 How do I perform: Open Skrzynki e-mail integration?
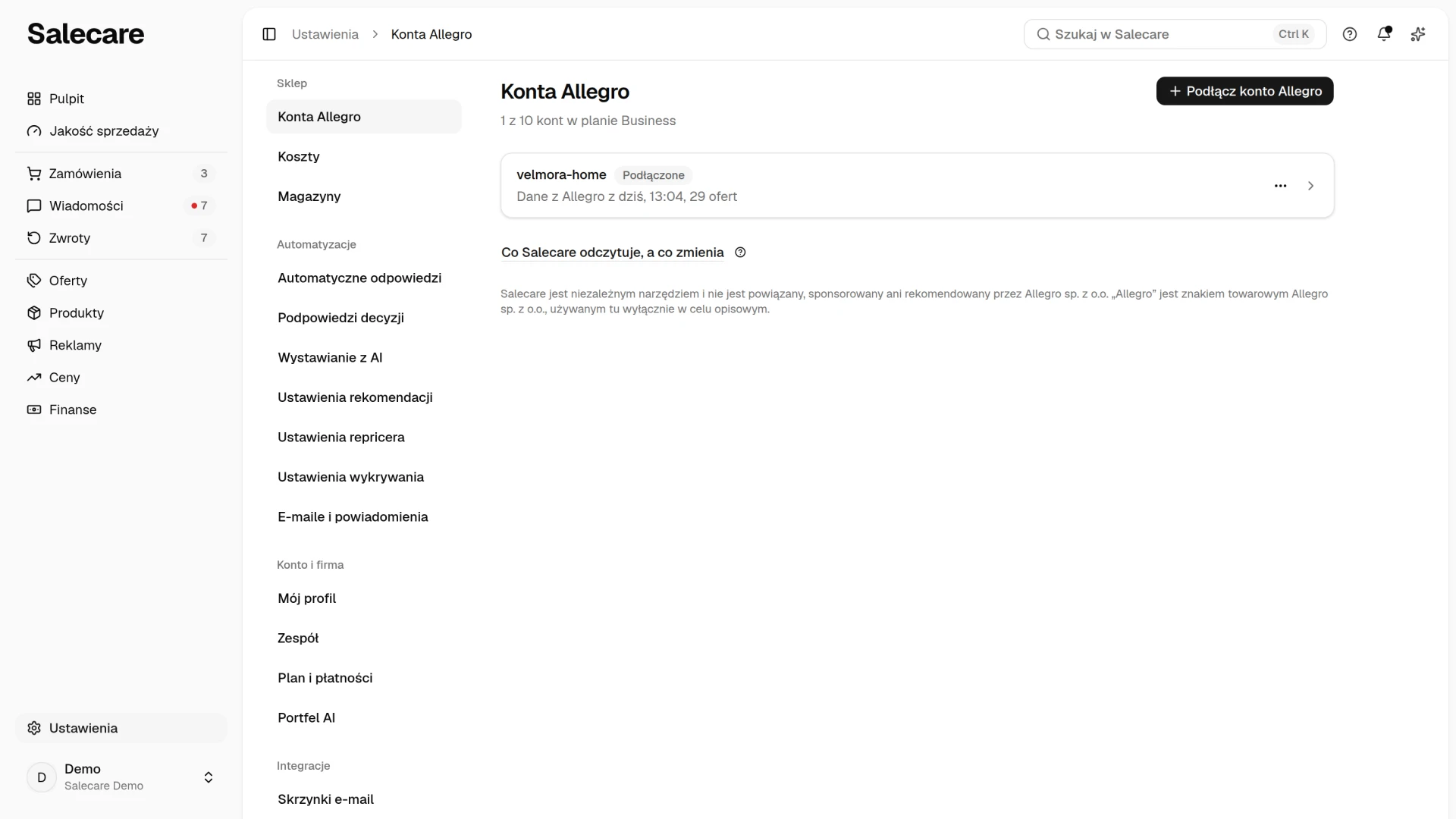(x=364, y=799)
